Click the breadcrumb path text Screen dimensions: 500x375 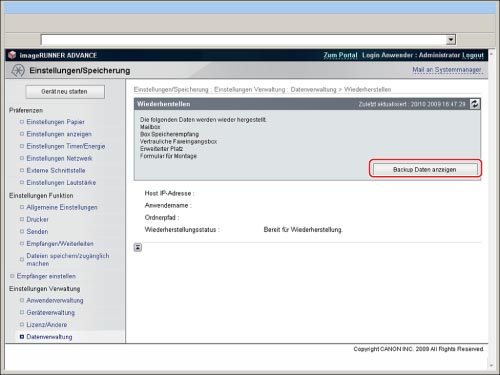[262, 89]
